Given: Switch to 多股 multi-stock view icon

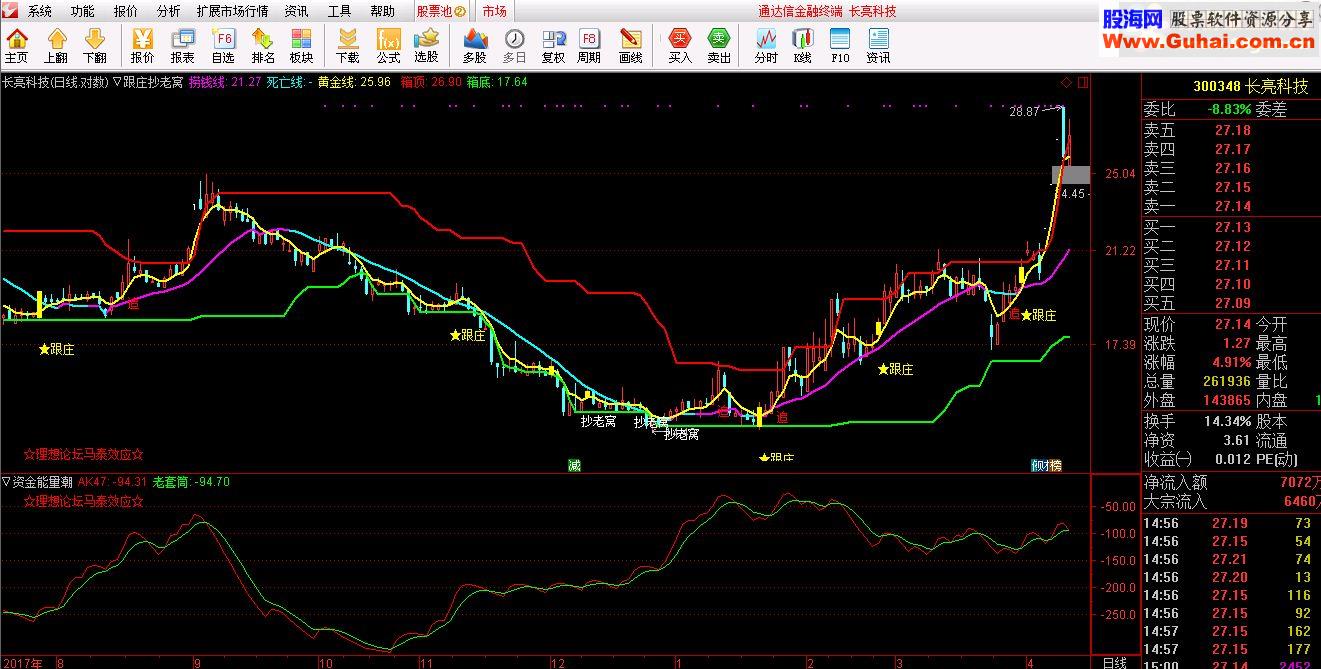Looking at the screenshot, I should [475, 45].
